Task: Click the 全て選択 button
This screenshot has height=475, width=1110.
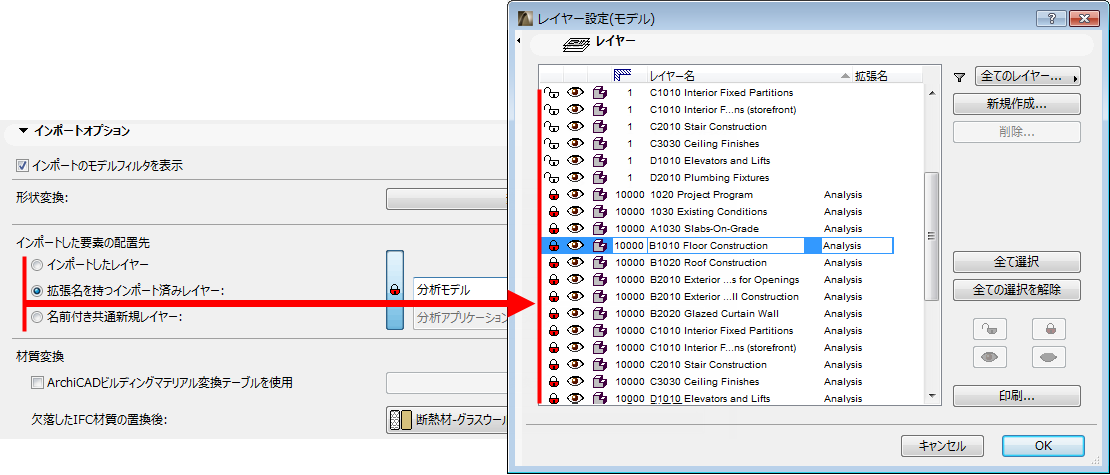Action: [x=1017, y=262]
